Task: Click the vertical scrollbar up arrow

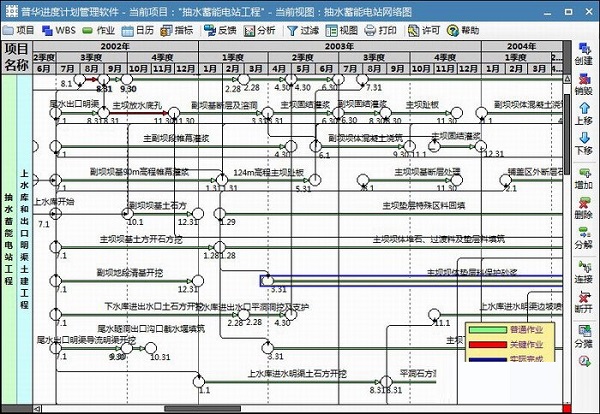Action: coord(567,79)
